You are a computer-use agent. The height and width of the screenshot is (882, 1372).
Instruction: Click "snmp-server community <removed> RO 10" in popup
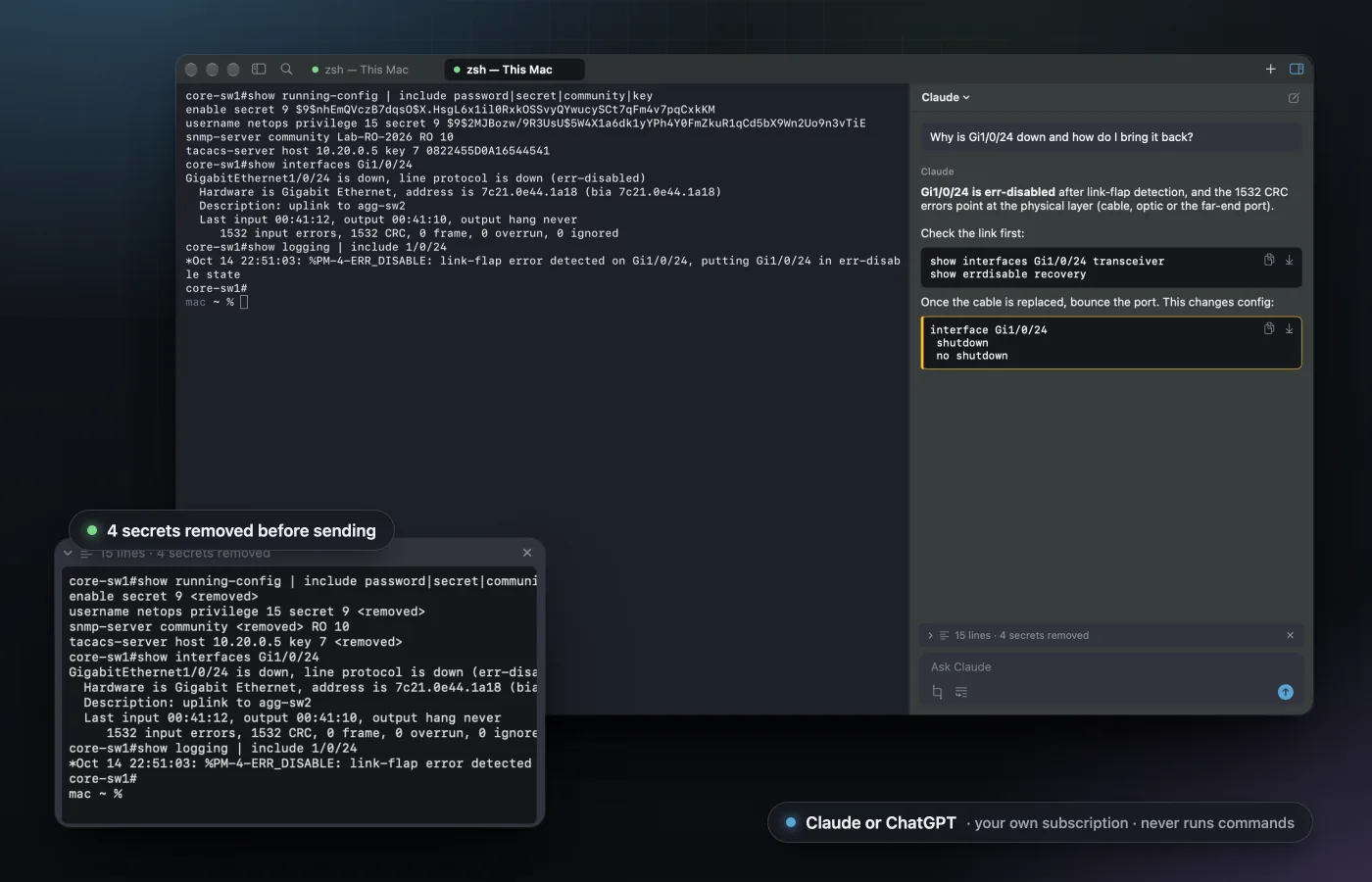click(209, 627)
